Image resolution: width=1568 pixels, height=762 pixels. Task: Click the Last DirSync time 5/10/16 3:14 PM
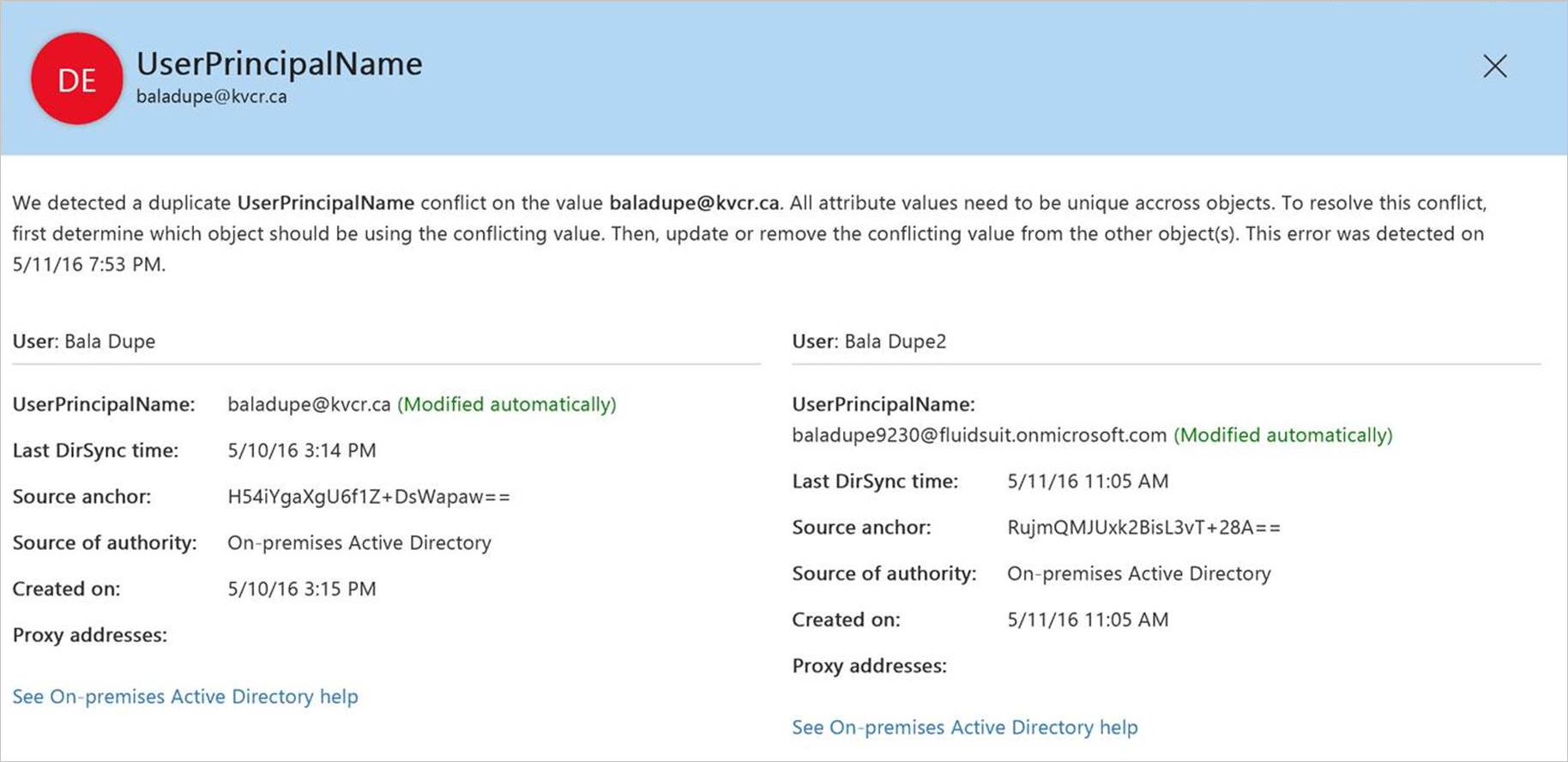tap(302, 451)
